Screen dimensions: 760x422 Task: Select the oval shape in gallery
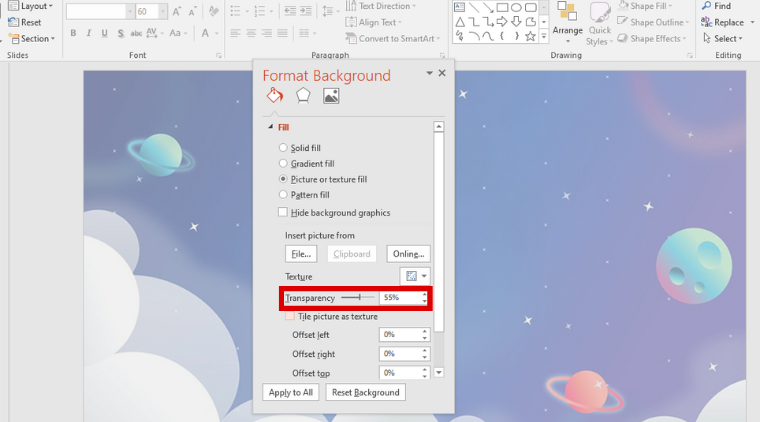516,7
